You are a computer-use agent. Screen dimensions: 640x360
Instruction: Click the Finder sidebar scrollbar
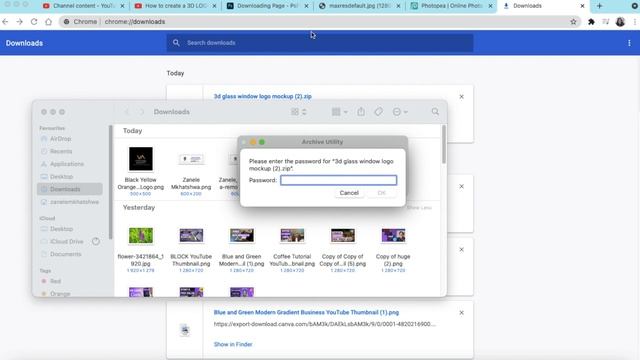coord(110,182)
